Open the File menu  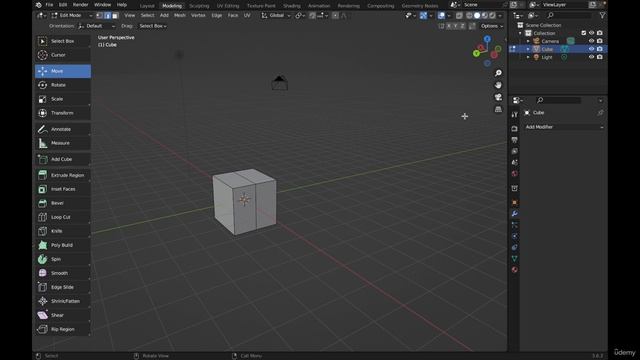[49, 5]
